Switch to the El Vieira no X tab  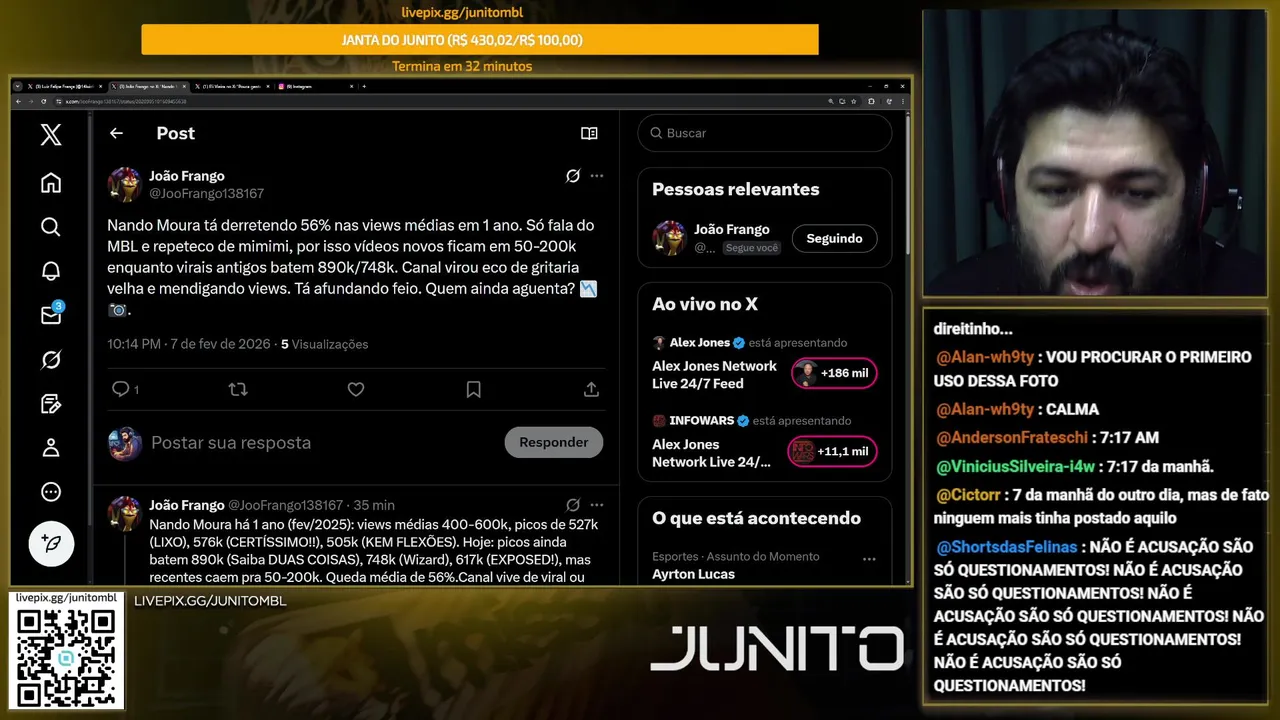tap(232, 86)
